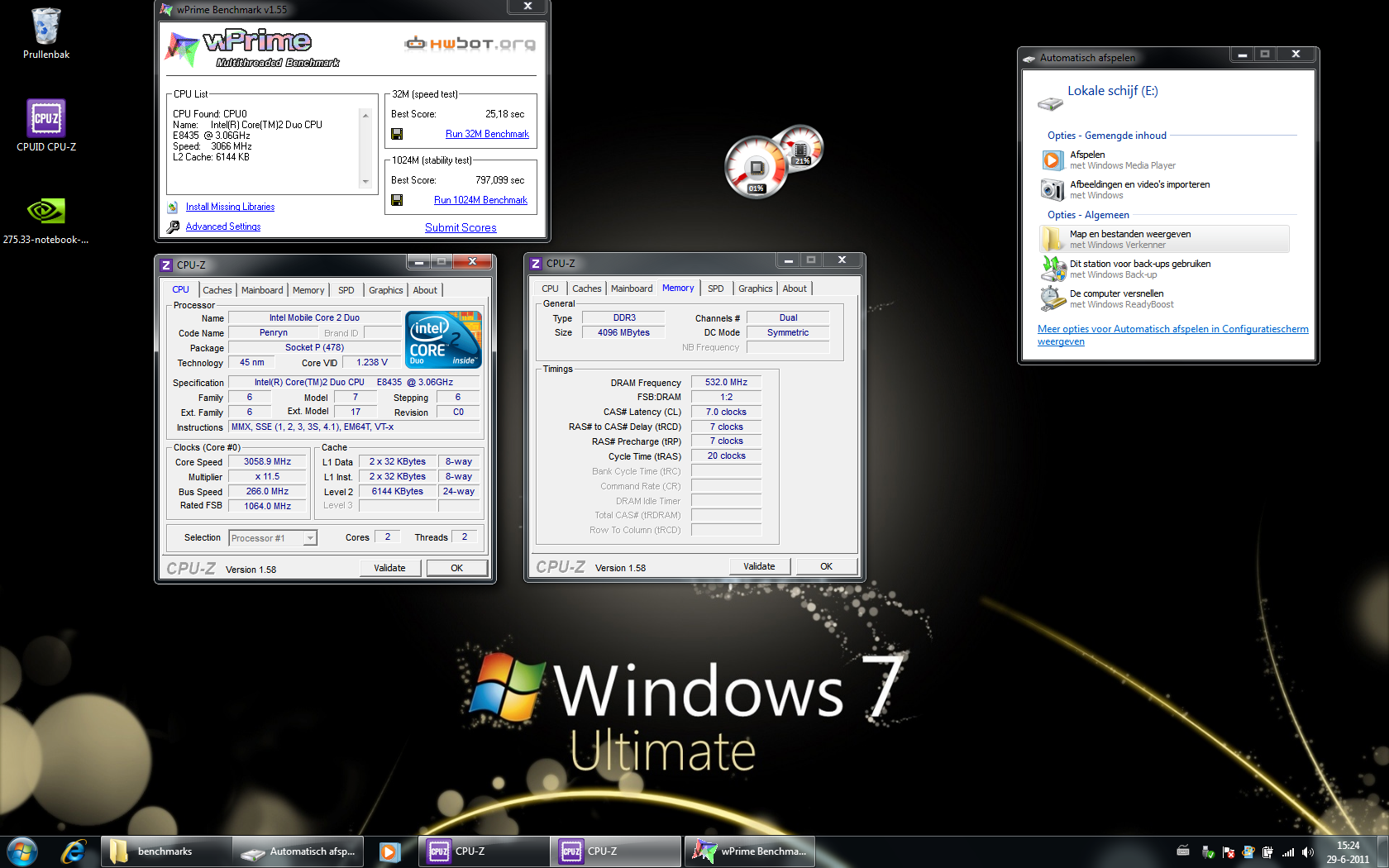Click the camera import icon in AutoPlay
1389x868 pixels.
(x=1052, y=189)
